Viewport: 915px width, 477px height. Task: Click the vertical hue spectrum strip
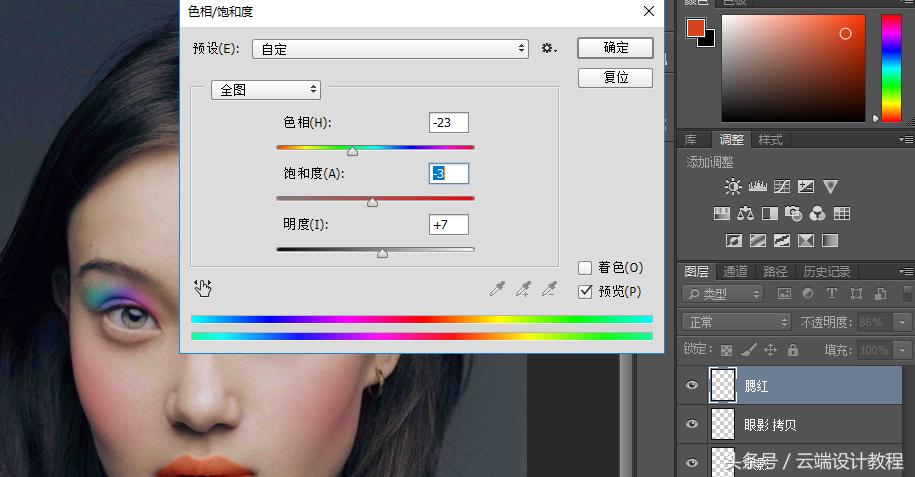point(891,68)
